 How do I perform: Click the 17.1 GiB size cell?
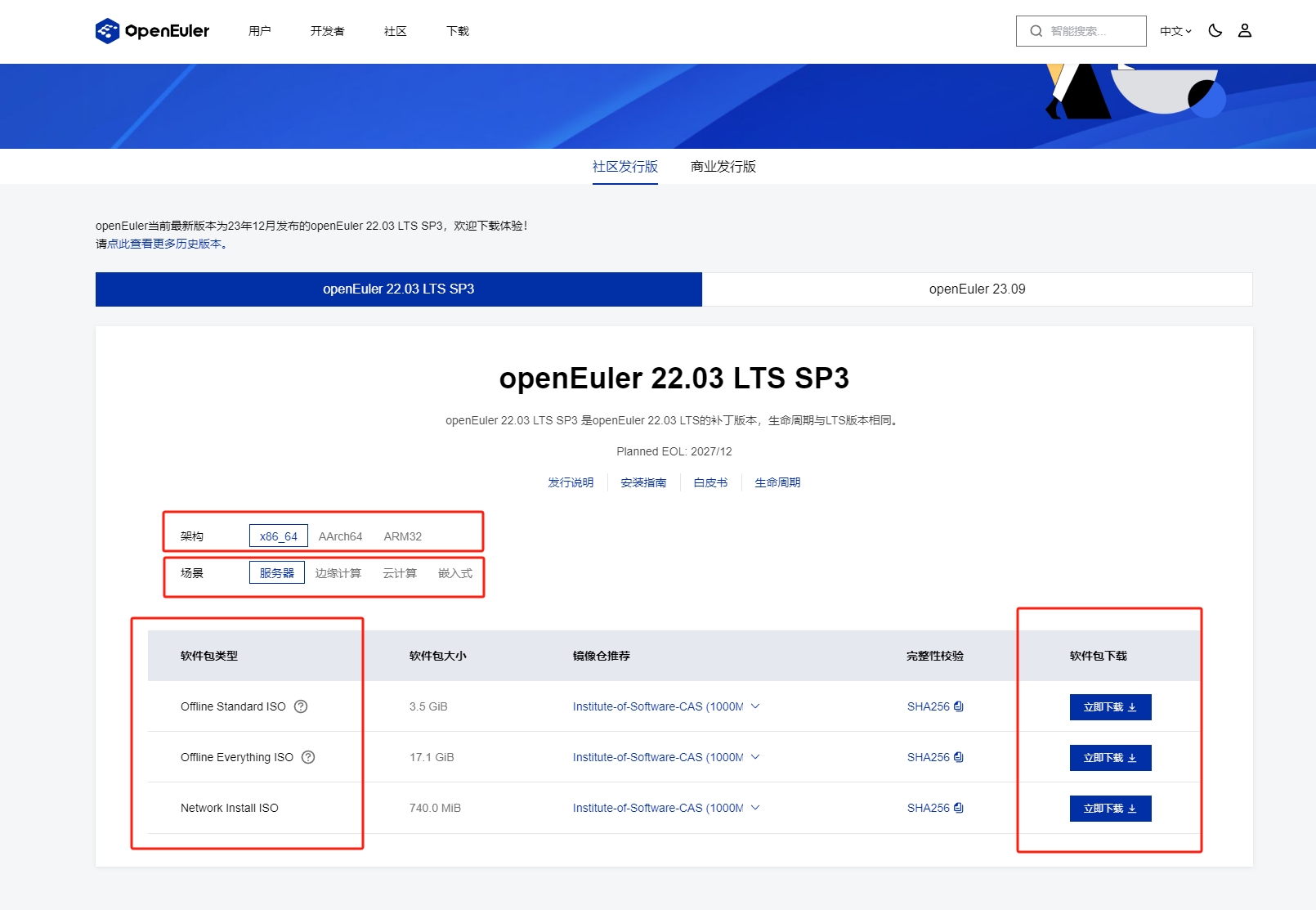[x=432, y=757]
